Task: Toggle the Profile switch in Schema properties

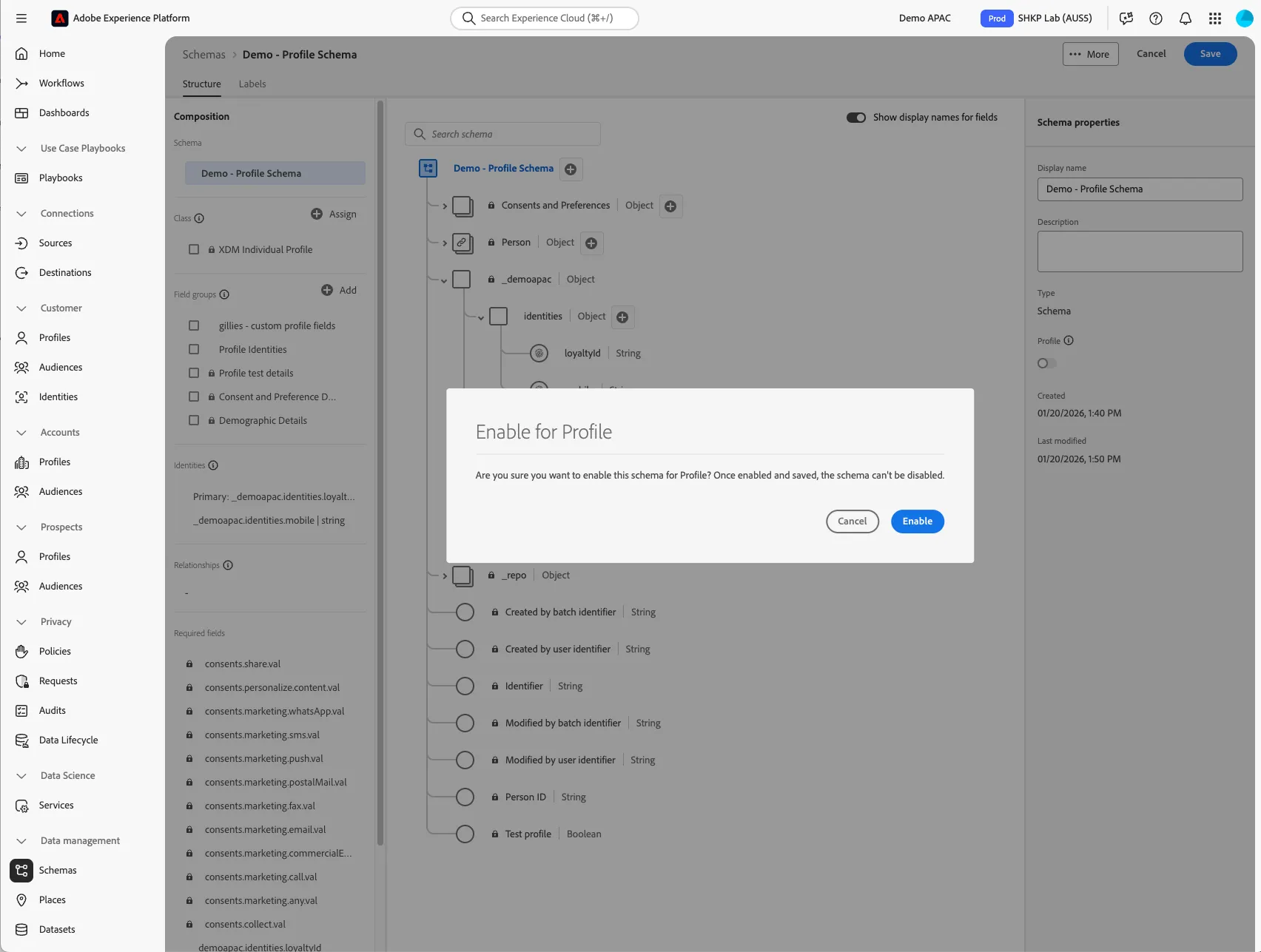Action: click(x=1047, y=363)
